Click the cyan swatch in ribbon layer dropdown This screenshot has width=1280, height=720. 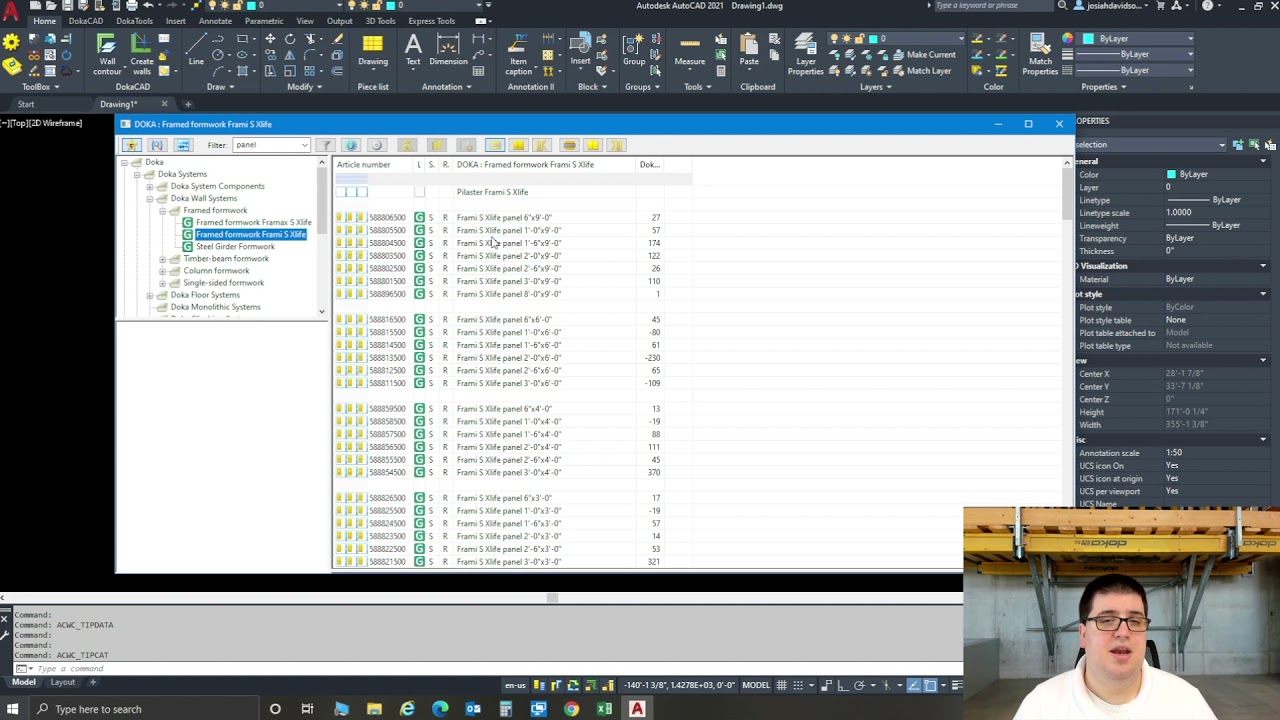click(x=873, y=39)
